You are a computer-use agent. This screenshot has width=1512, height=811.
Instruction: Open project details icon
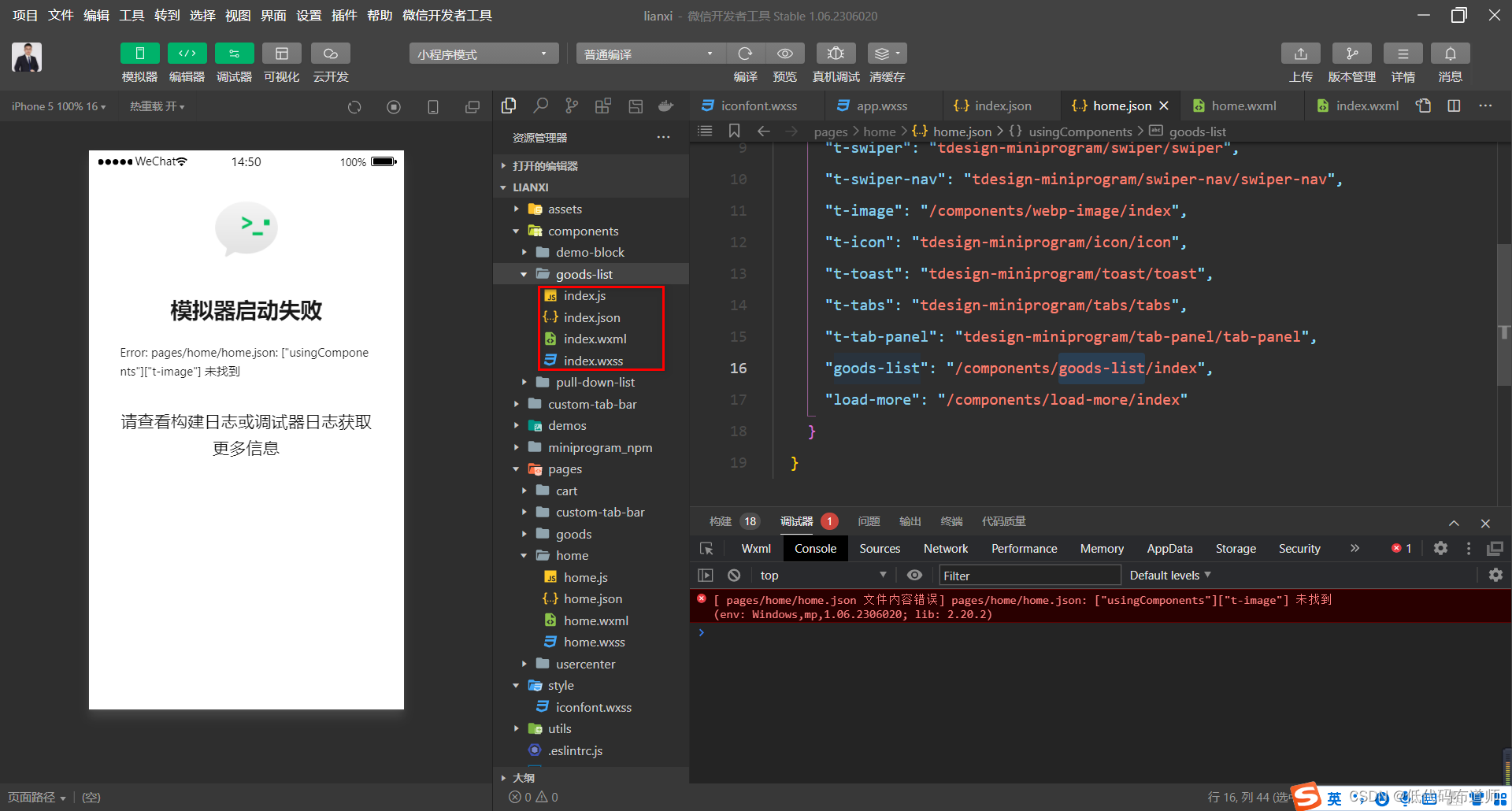1403,54
